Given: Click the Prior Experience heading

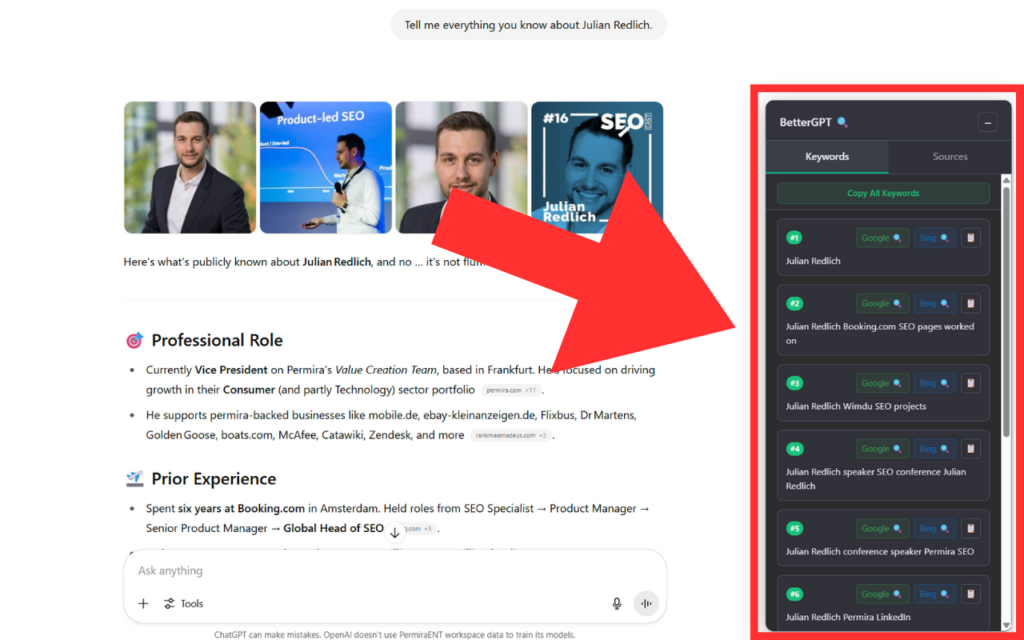Looking at the screenshot, I should (x=214, y=479).
